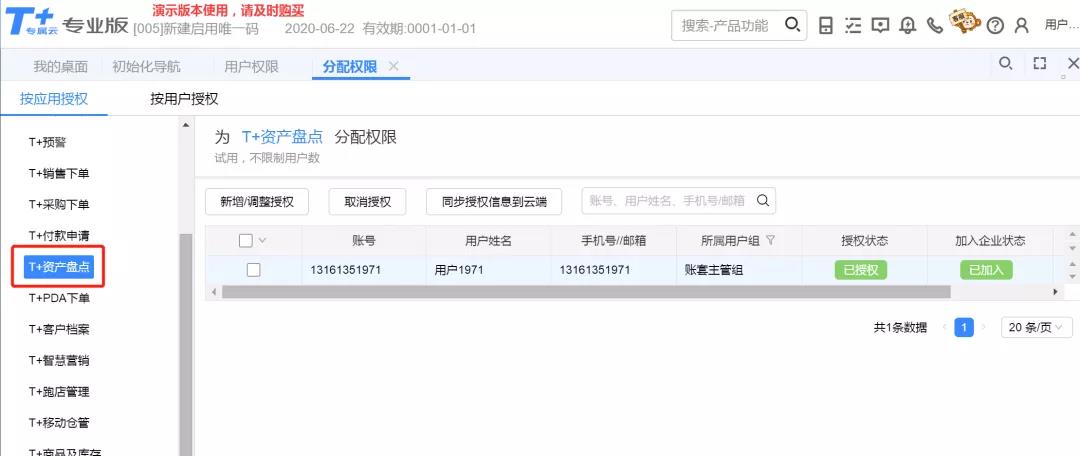Viewport: 1080px width, 456px height.
Task: Click the 取消授权 button
Action: (x=368, y=202)
